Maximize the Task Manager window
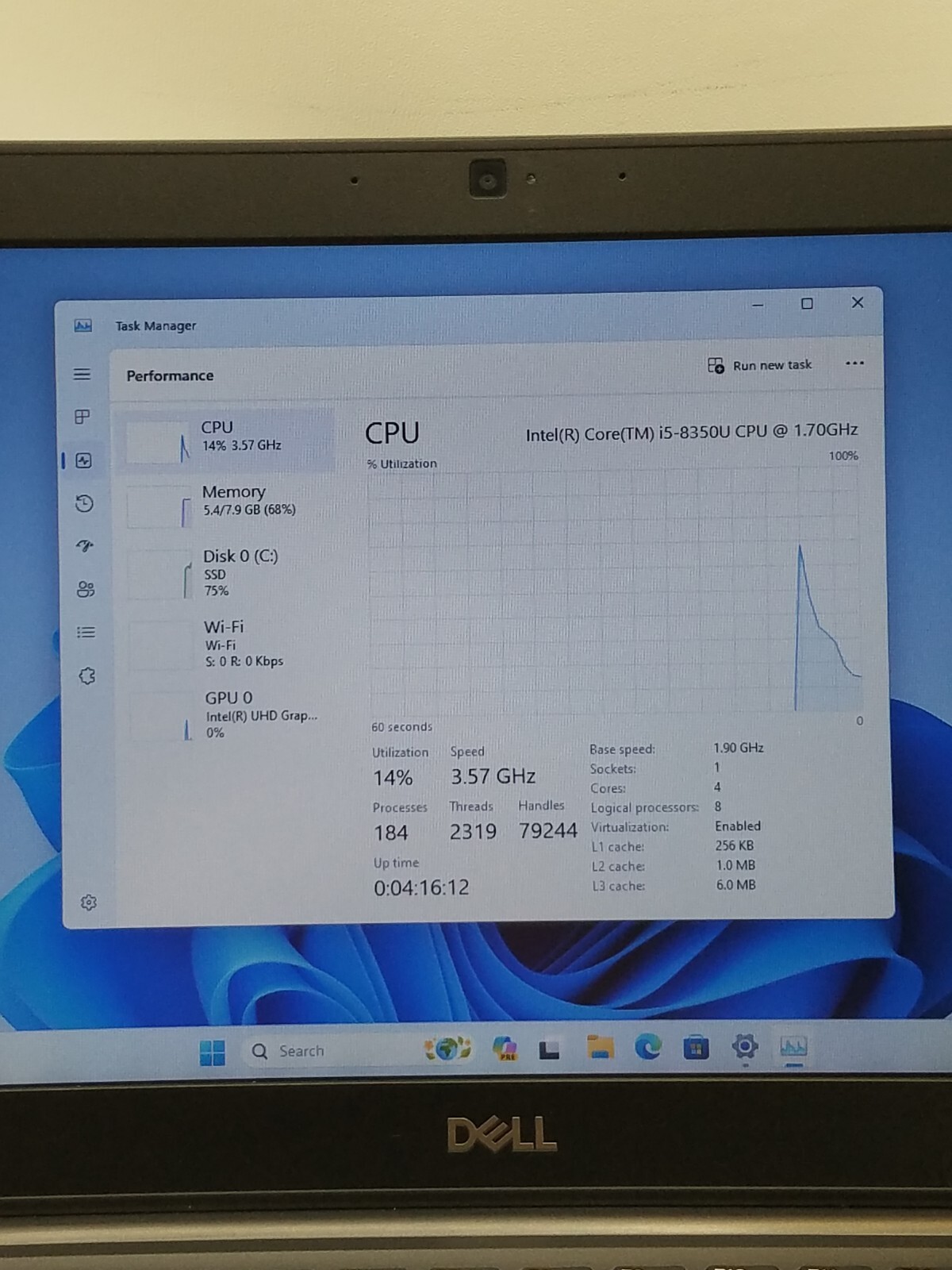 click(807, 303)
